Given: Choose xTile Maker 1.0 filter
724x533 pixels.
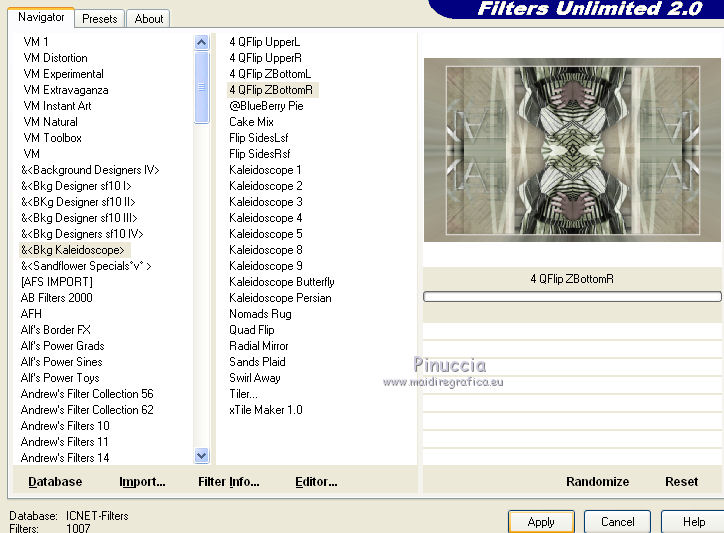Looking at the screenshot, I should click(x=265, y=410).
